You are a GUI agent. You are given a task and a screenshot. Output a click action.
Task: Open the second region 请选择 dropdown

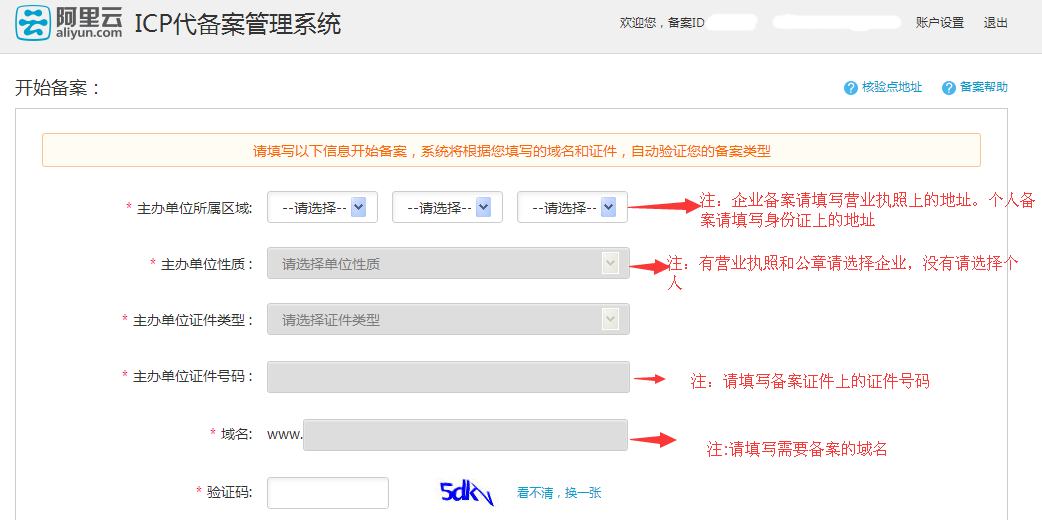pyautogui.click(x=446, y=208)
